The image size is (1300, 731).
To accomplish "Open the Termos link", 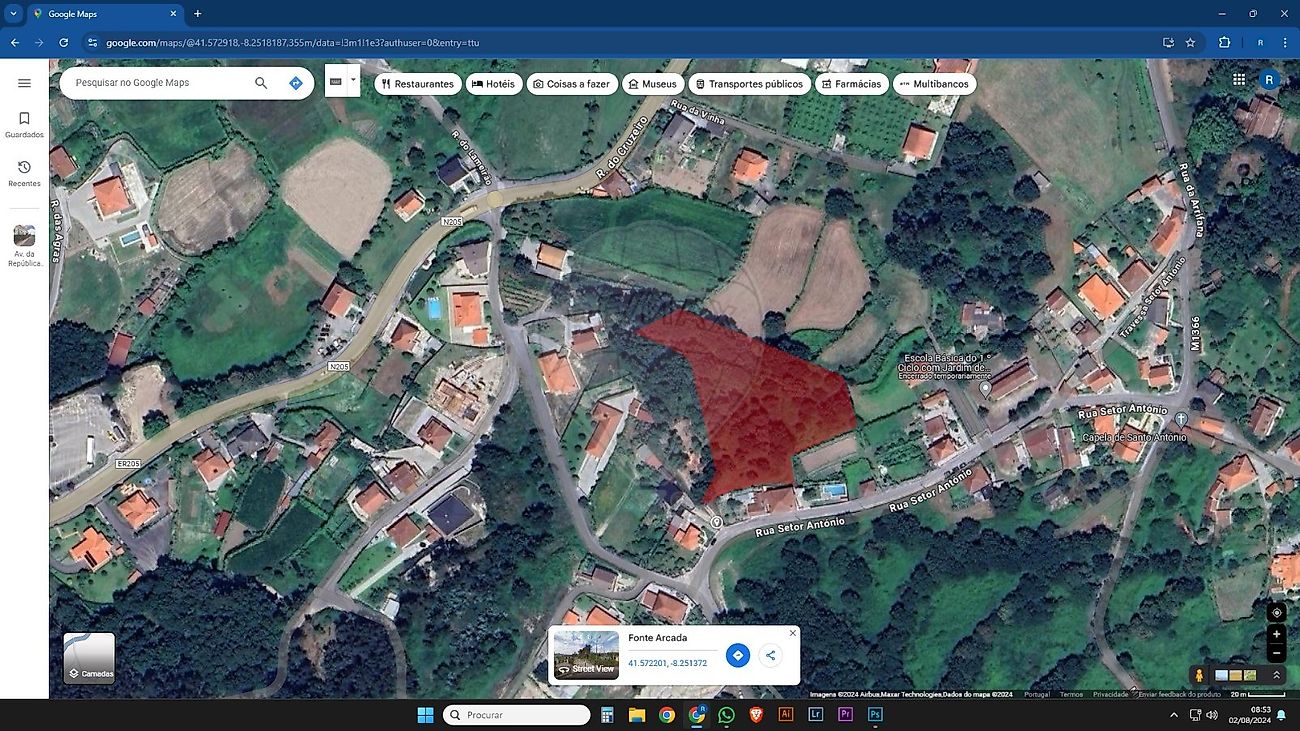I will pyautogui.click(x=1071, y=694).
